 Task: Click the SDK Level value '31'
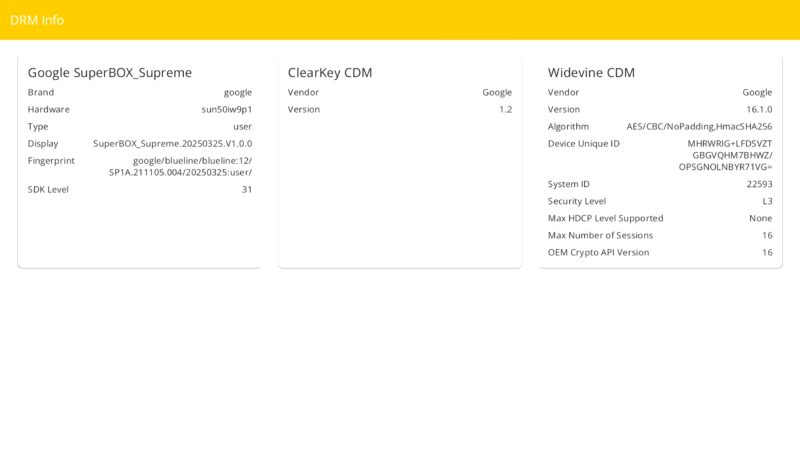pyautogui.click(x=247, y=189)
